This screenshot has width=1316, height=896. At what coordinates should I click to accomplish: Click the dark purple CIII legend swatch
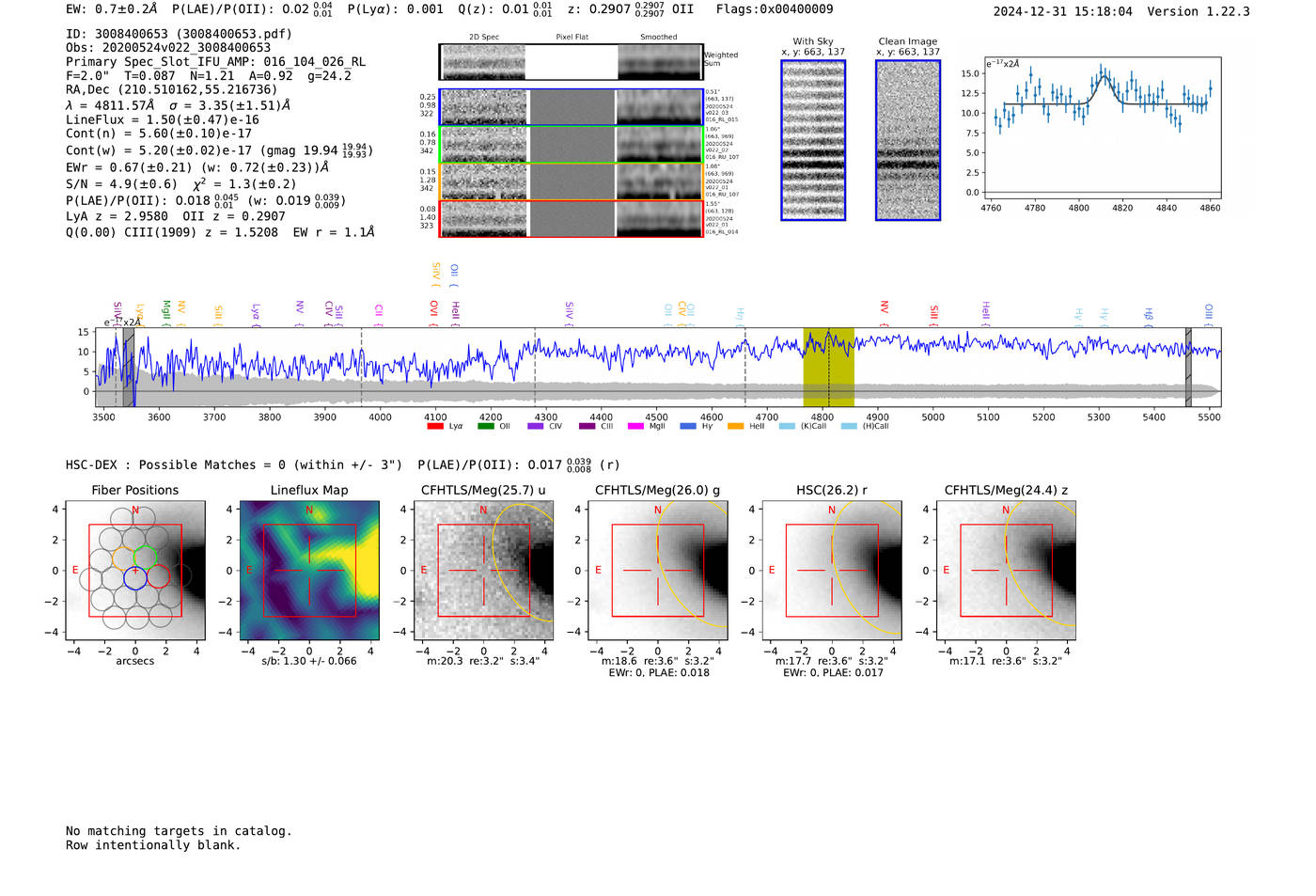(x=587, y=427)
